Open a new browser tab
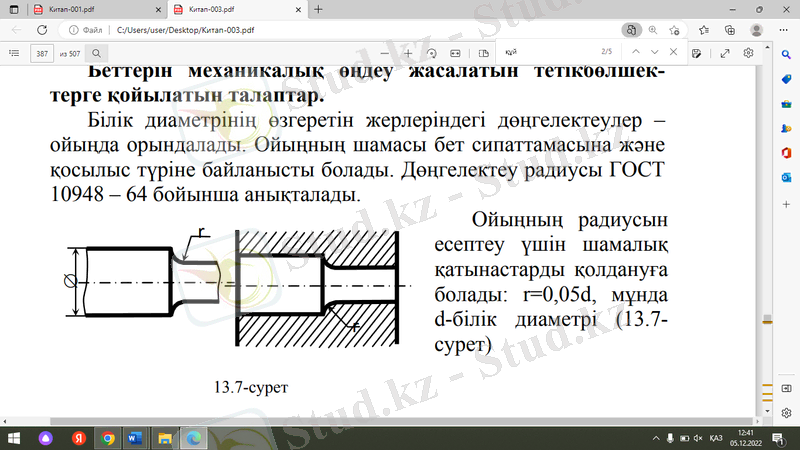Screen dimensions: 800x450 (x=318, y=9)
